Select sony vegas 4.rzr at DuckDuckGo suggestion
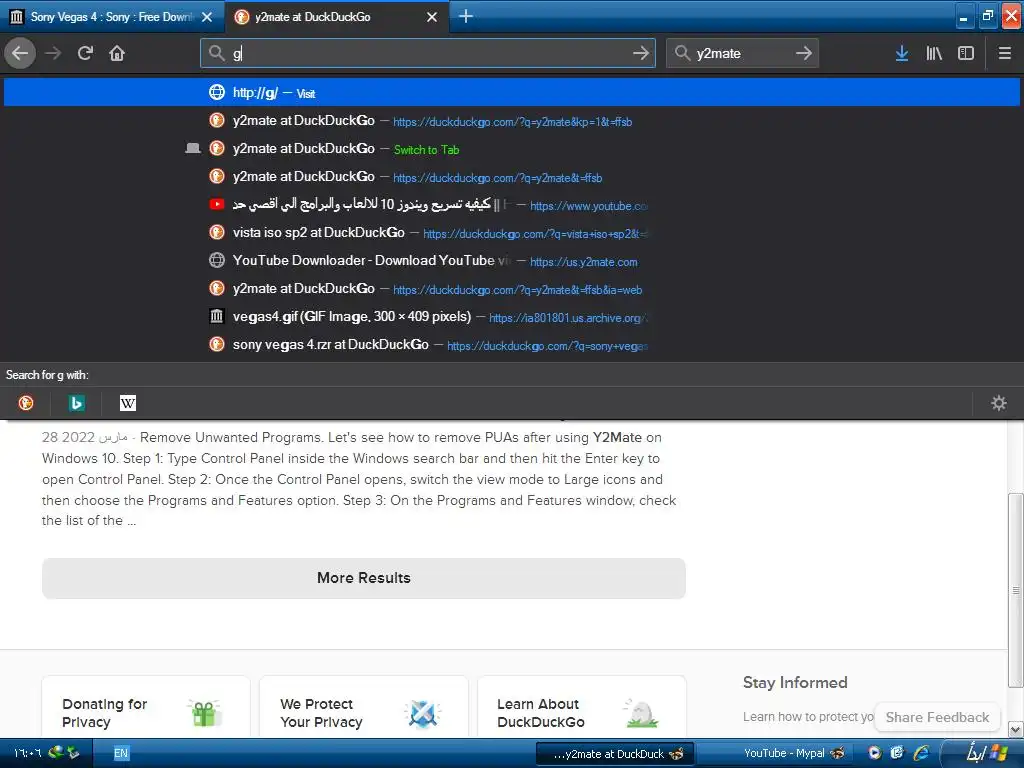Image resolution: width=1024 pixels, height=768 pixels. click(x=512, y=345)
